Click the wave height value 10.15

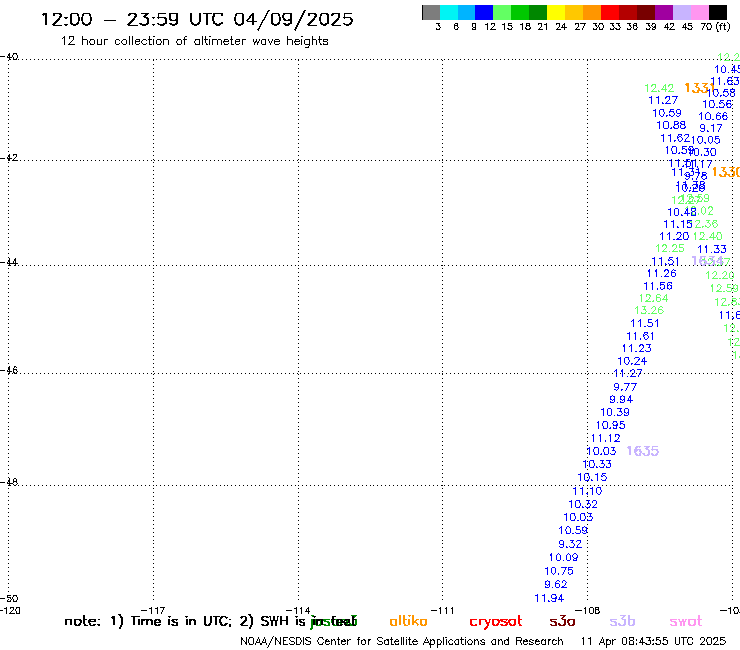coord(592,477)
